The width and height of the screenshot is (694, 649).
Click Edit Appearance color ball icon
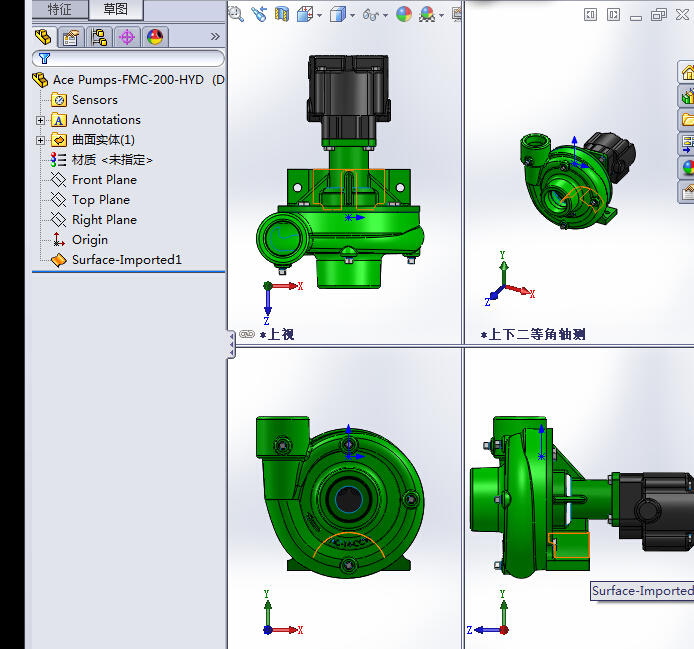(x=404, y=14)
